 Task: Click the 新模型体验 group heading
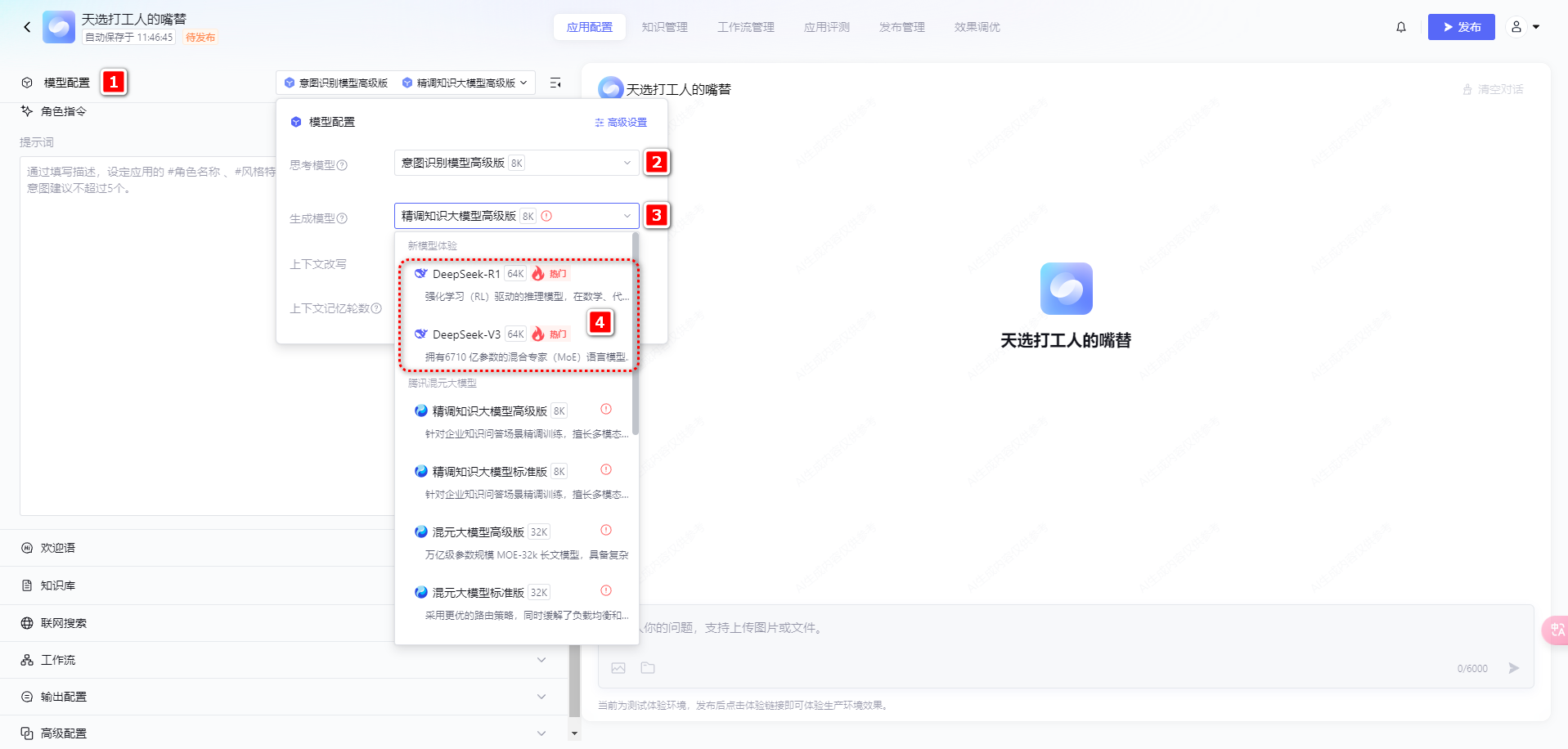[433, 245]
